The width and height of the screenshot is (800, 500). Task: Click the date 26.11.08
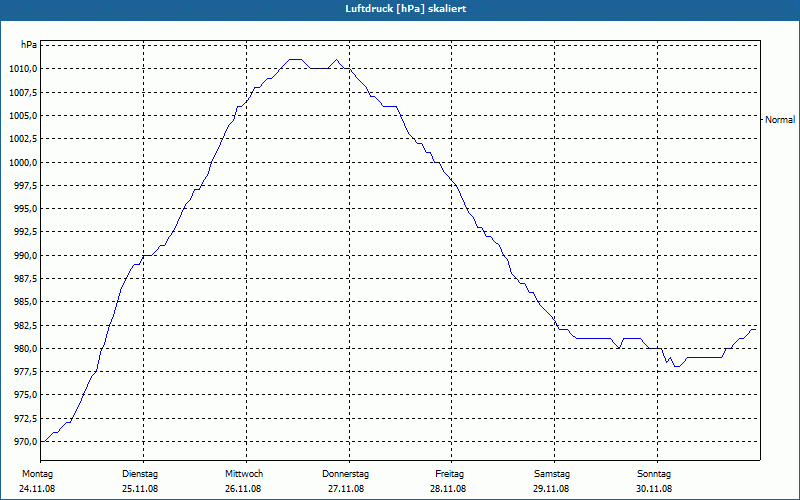point(243,489)
